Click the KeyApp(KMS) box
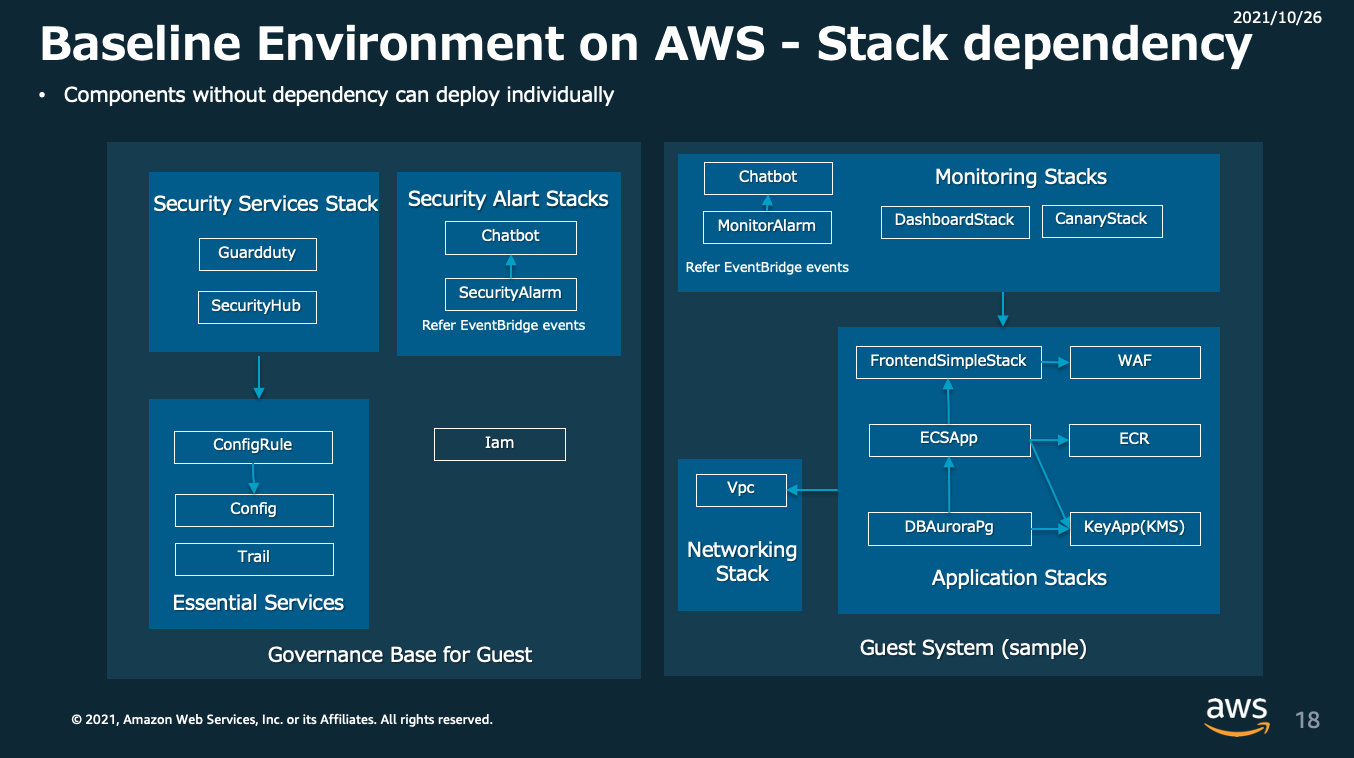 click(x=1135, y=528)
